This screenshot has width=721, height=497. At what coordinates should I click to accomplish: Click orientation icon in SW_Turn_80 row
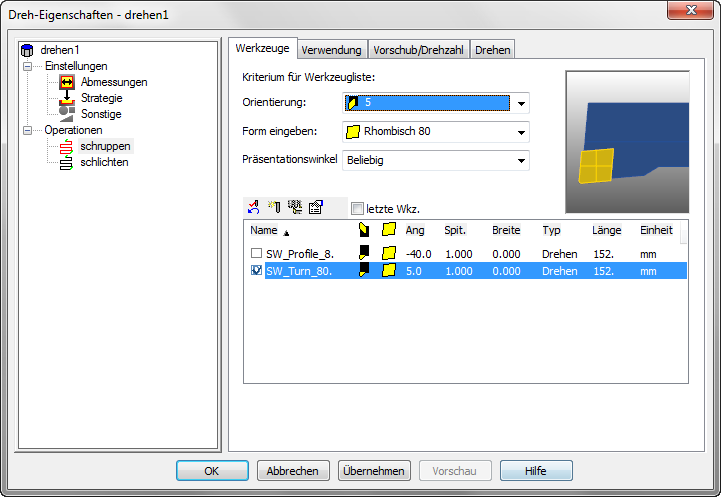[364, 270]
